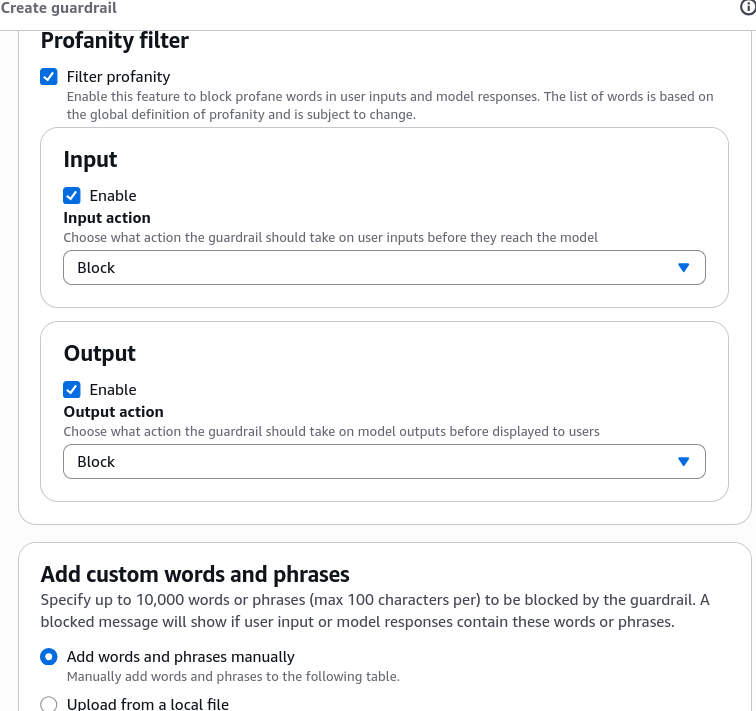Choose Upload from a local file radio
The height and width of the screenshot is (711, 756).
pos(49,704)
